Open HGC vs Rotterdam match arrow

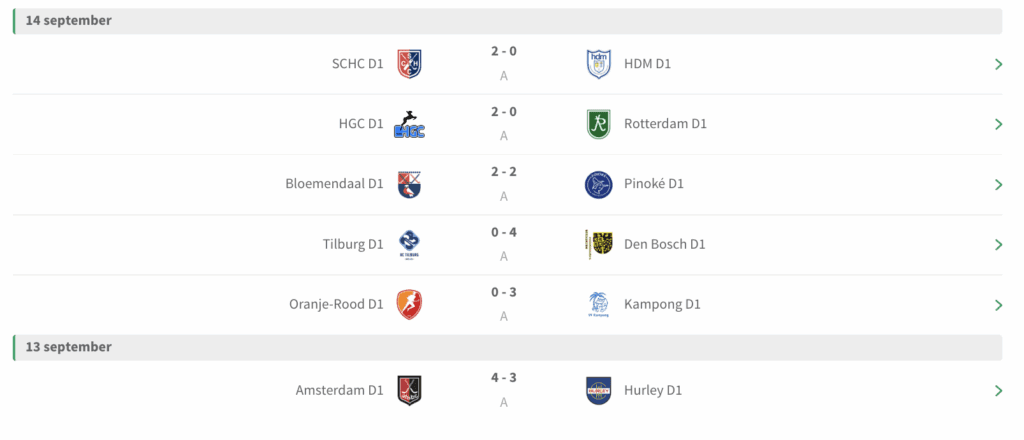[998, 124]
